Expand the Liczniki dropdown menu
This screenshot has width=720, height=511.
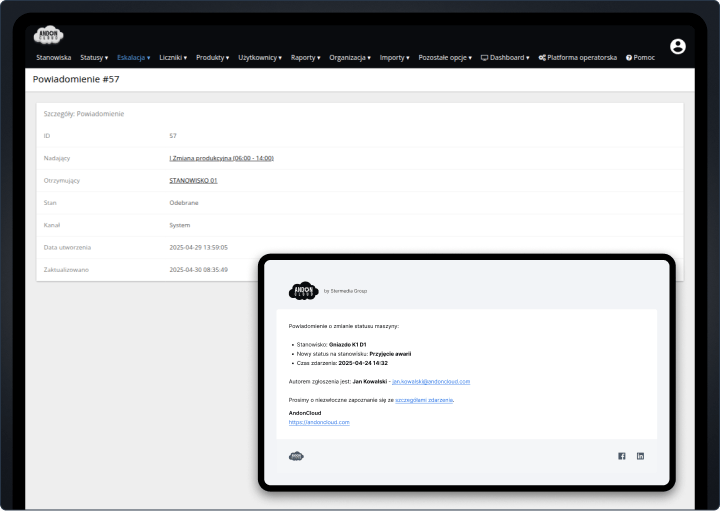pyautogui.click(x=173, y=58)
